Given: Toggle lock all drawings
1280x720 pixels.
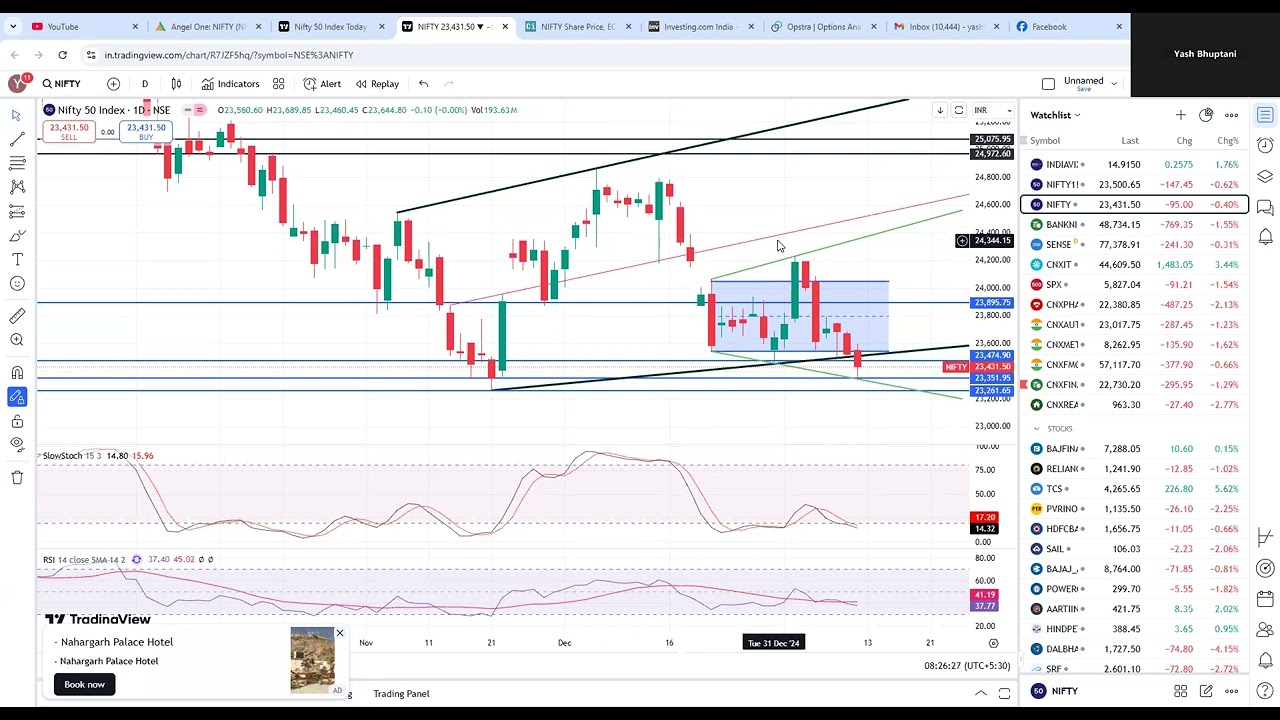Looking at the screenshot, I should tap(17, 421).
